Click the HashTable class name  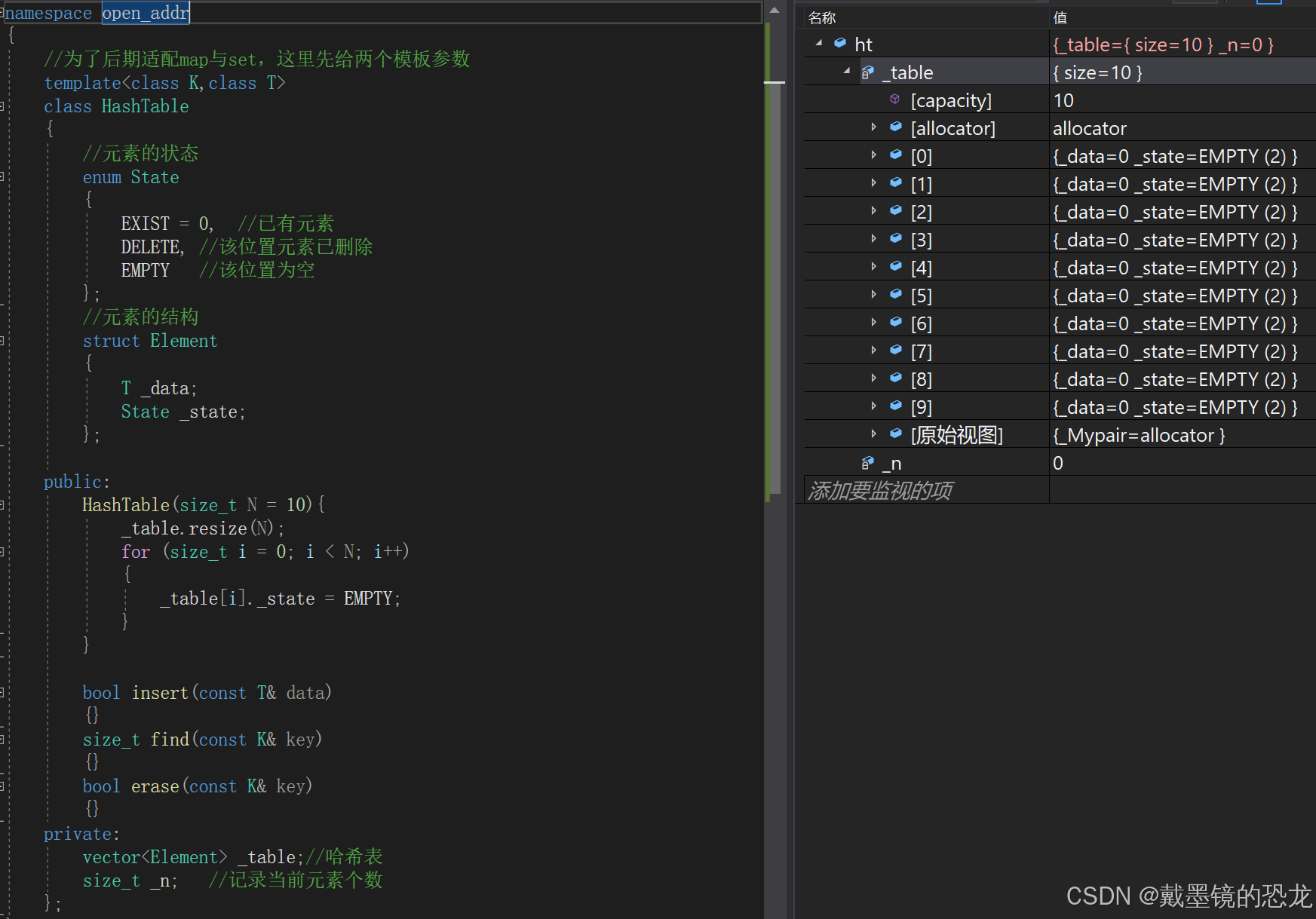(145, 106)
